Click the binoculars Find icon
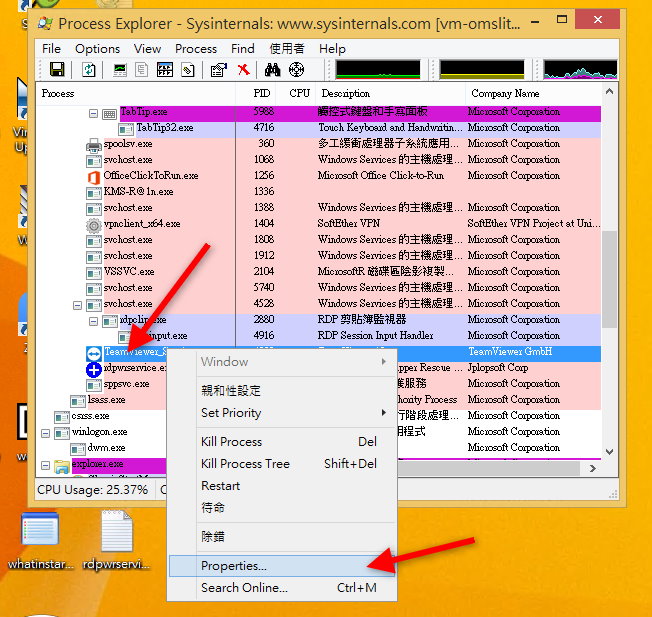Image resolution: width=652 pixels, height=617 pixels. click(272, 69)
